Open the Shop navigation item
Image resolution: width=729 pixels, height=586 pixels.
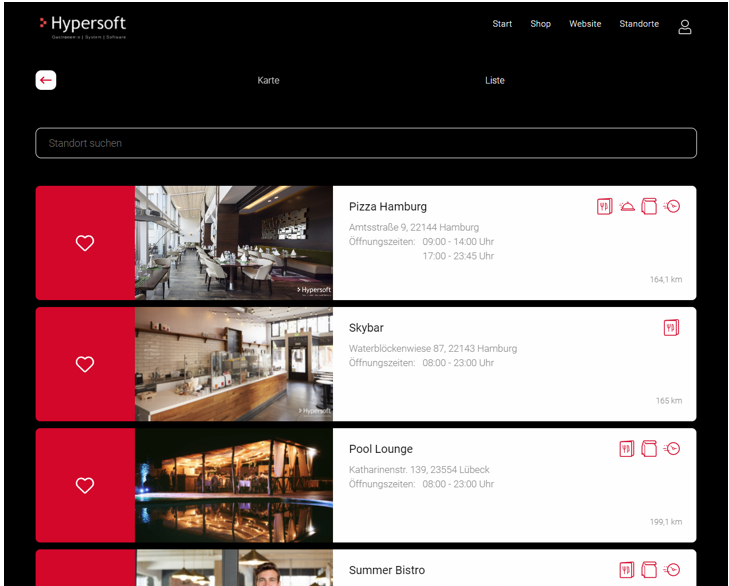point(540,24)
